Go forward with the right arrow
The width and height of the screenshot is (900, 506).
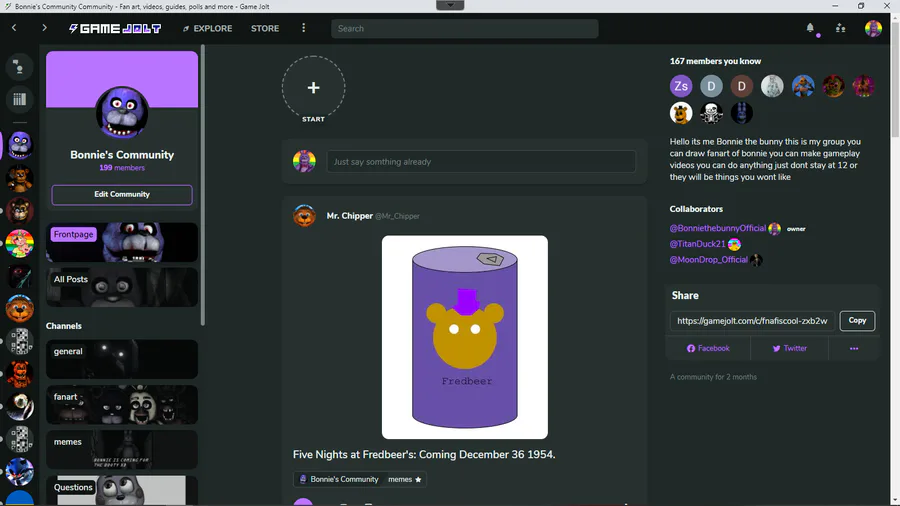click(x=44, y=28)
